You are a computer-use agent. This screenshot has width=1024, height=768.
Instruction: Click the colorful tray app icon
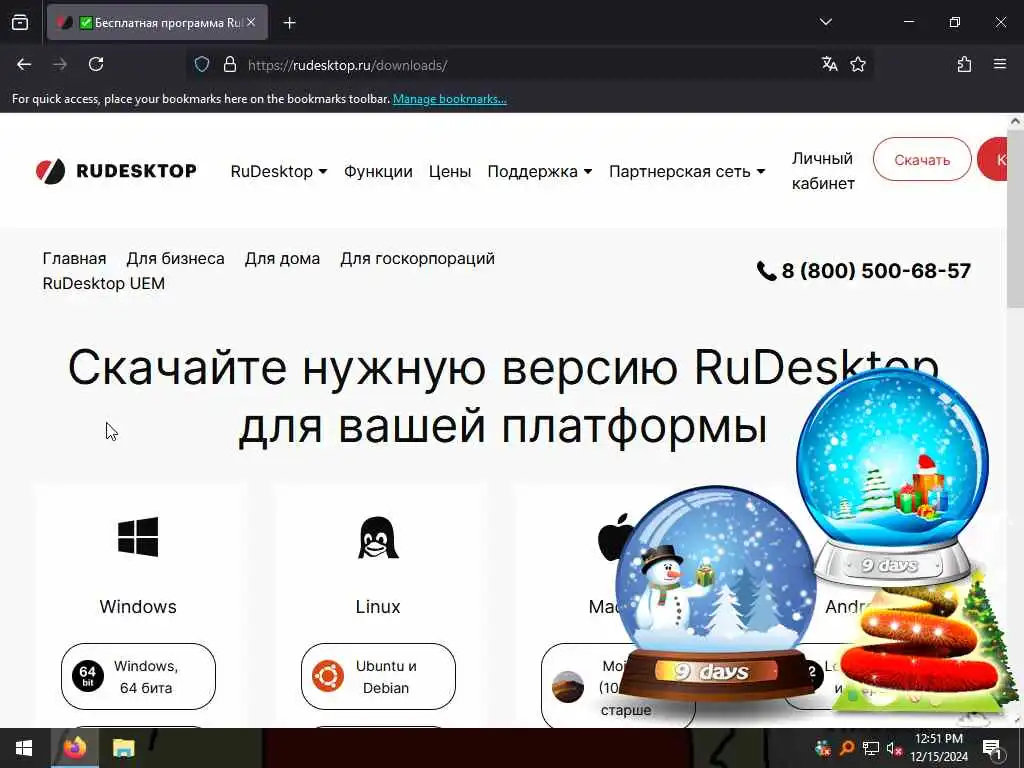[823, 748]
